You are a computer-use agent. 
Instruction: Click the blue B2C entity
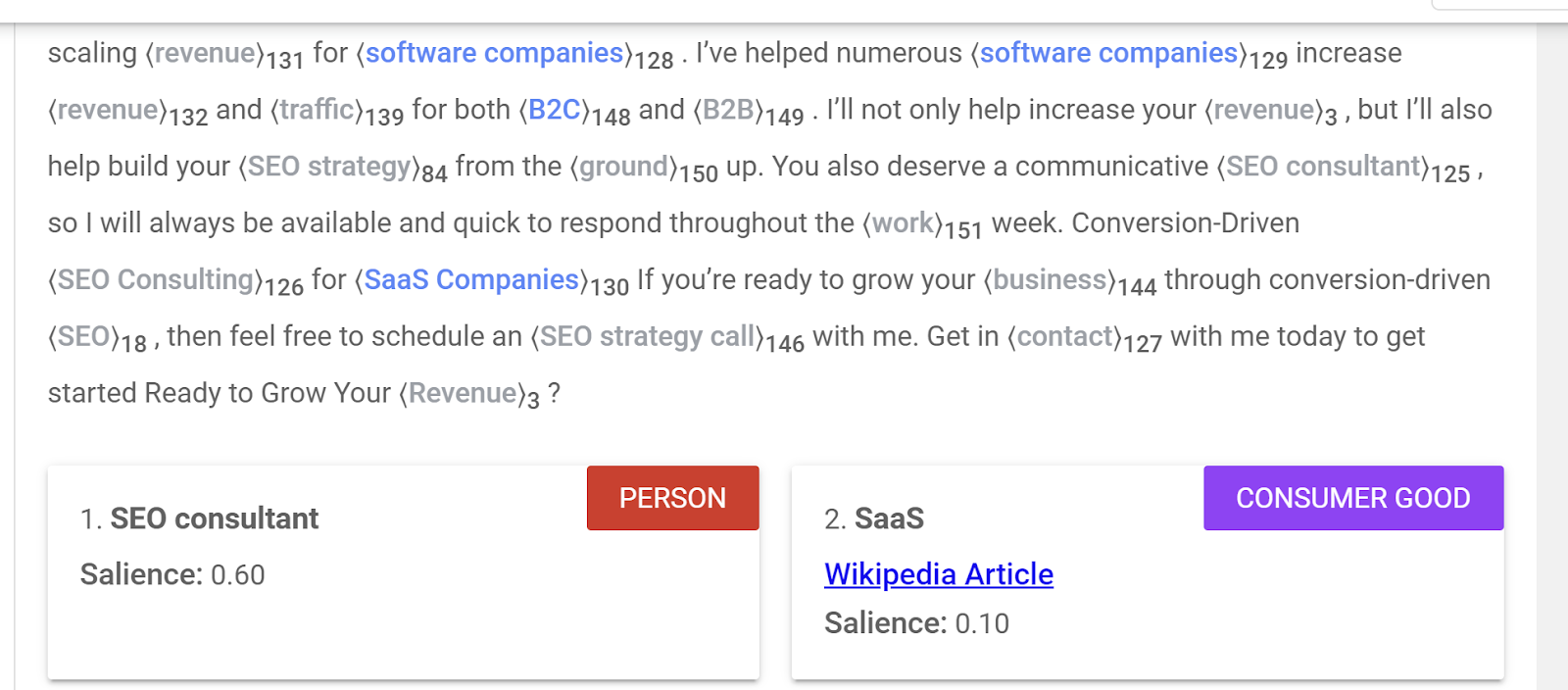coord(555,110)
